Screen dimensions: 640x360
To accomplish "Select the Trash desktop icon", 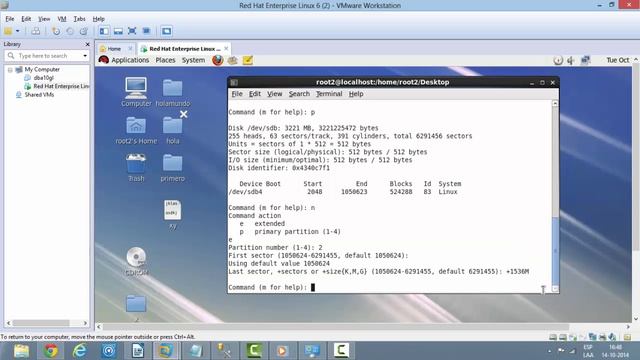I will 136,168.
